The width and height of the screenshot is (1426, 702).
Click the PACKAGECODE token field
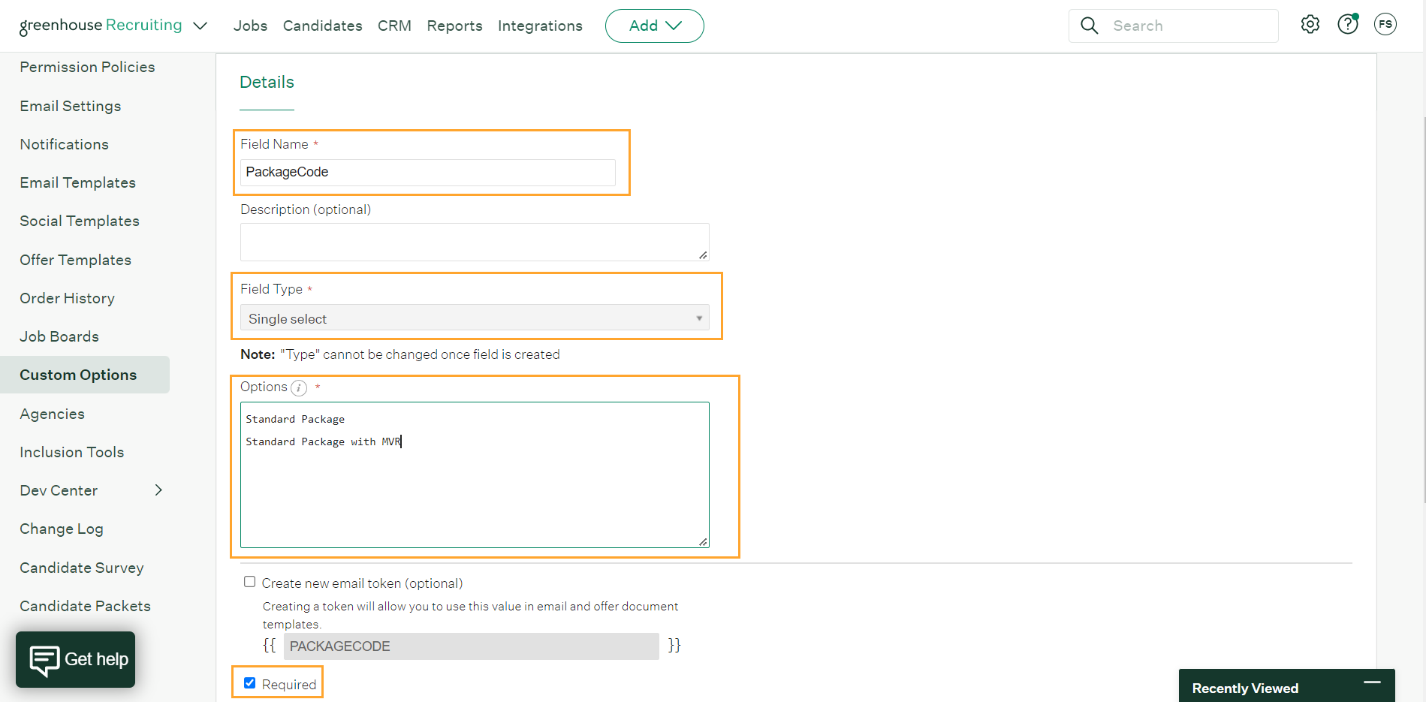click(471, 646)
